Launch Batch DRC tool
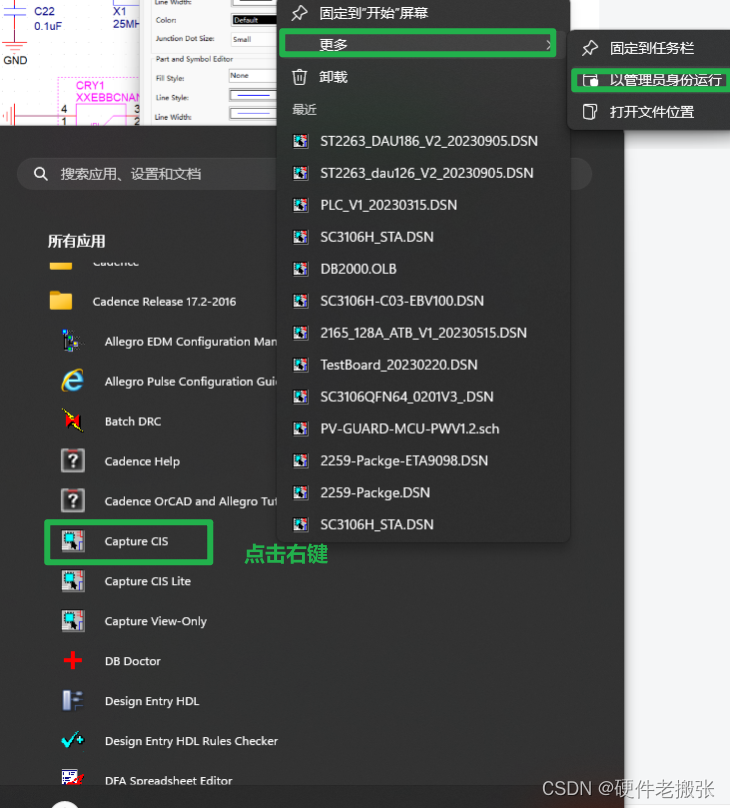Screen dimensions: 730x808 pyautogui.click(x=132, y=421)
